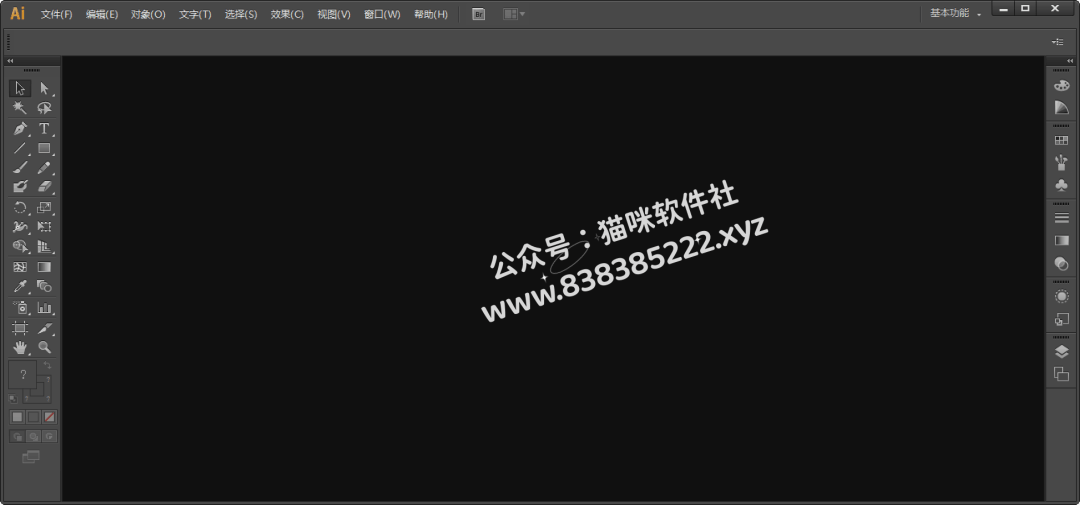Select the Type tool
Screen dimensions: 1080x505
point(44,128)
